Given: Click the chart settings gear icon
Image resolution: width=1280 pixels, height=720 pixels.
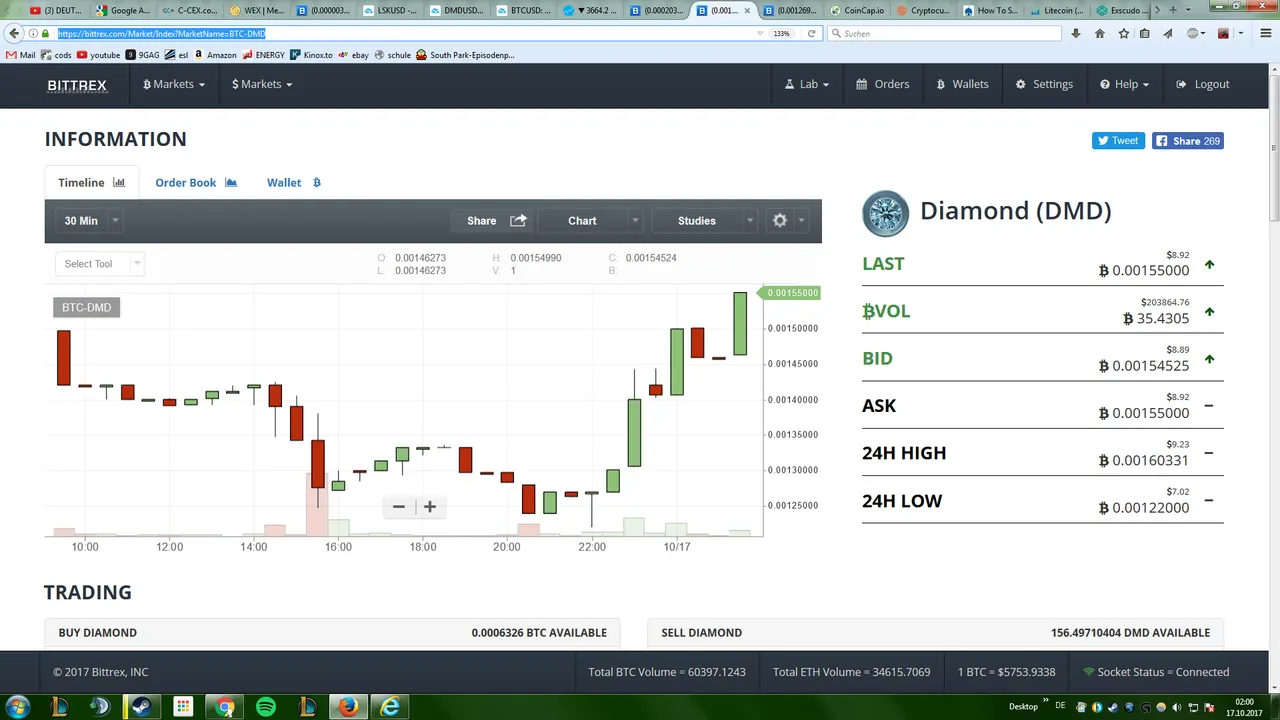Looking at the screenshot, I should [780, 220].
